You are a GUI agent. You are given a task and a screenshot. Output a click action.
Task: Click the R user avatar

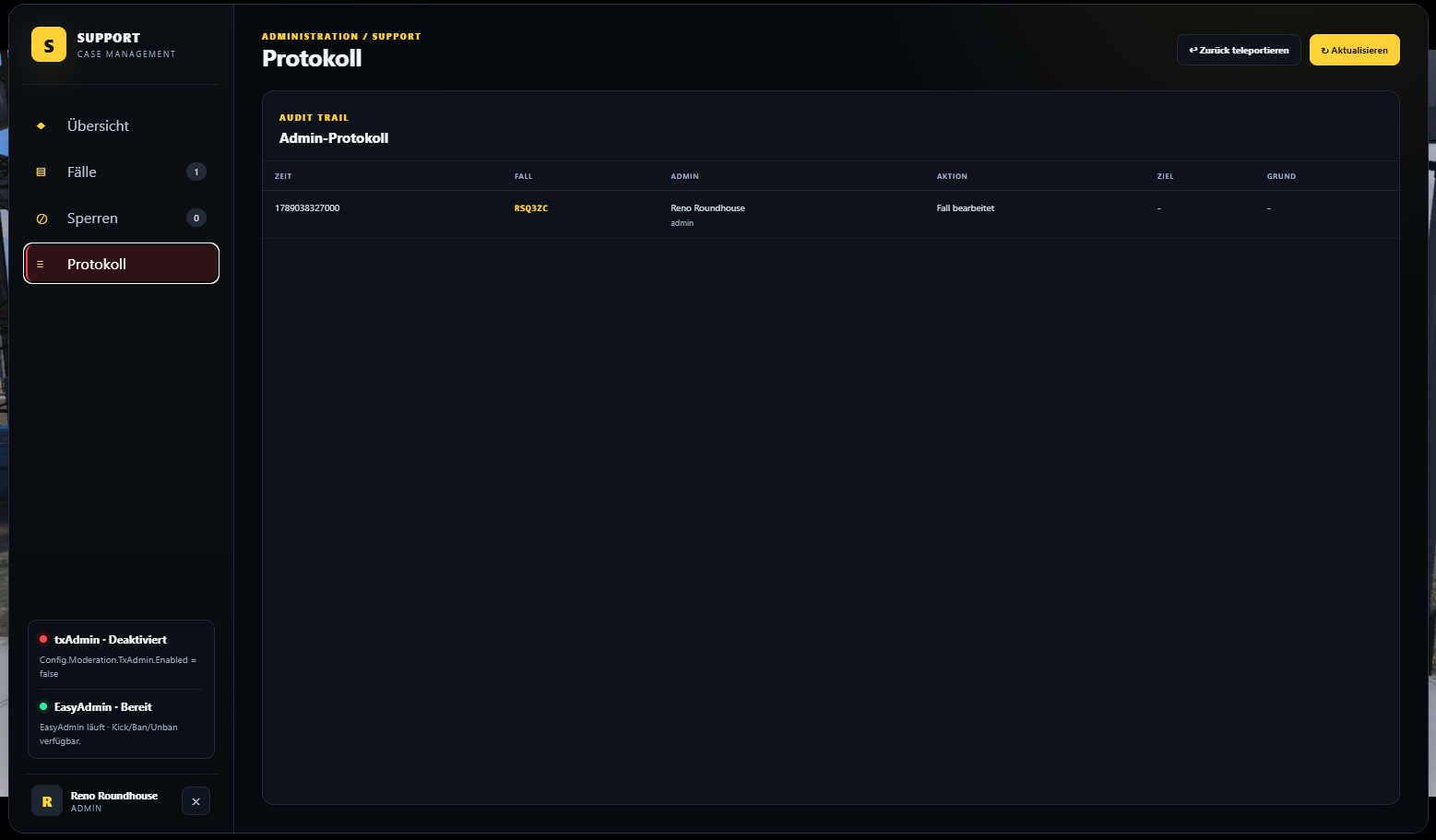click(47, 801)
